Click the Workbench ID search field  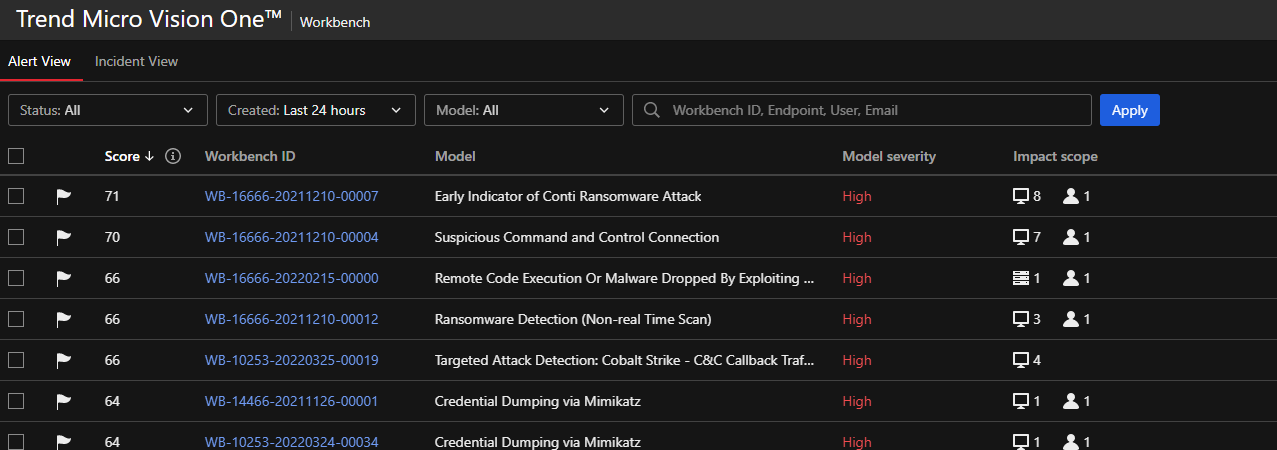pos(875,110)
